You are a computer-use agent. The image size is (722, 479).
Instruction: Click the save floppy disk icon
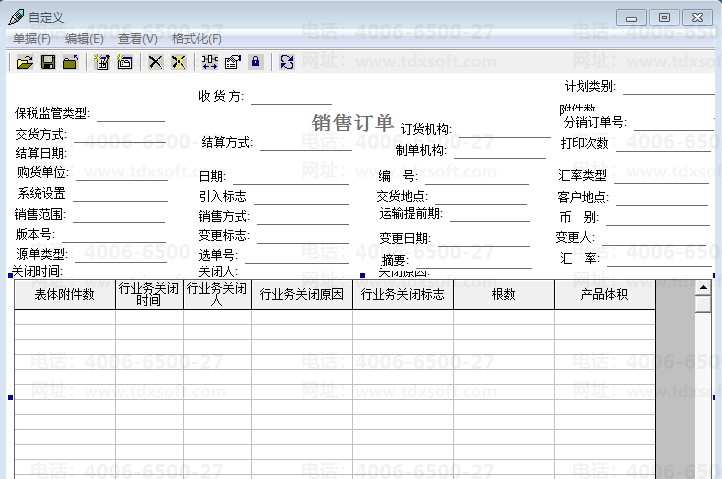coord(48,62)
